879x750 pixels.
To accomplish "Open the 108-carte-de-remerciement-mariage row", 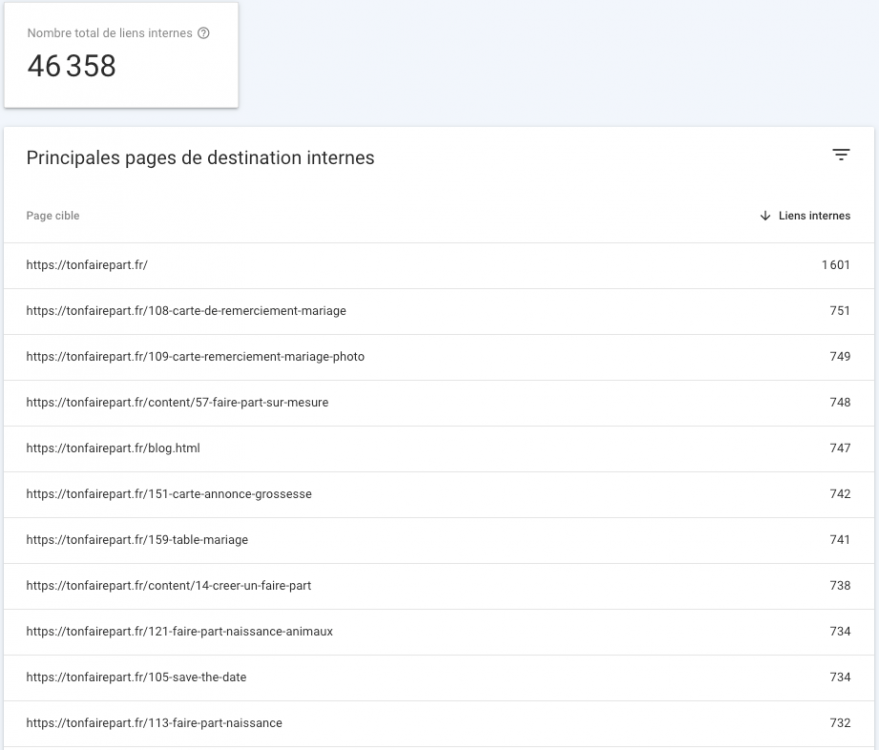I will pos(439,311).
